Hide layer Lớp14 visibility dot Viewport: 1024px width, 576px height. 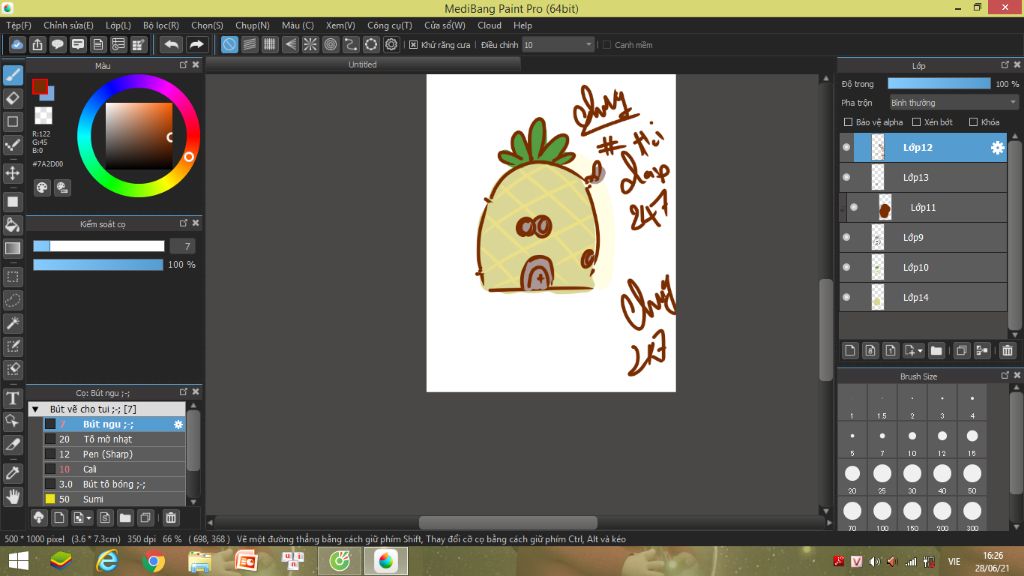coord(846,298)
